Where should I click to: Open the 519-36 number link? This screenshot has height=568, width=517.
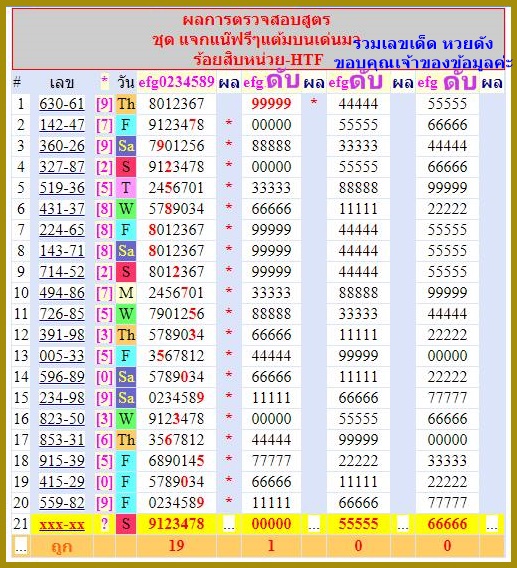[x=62, y=188]
